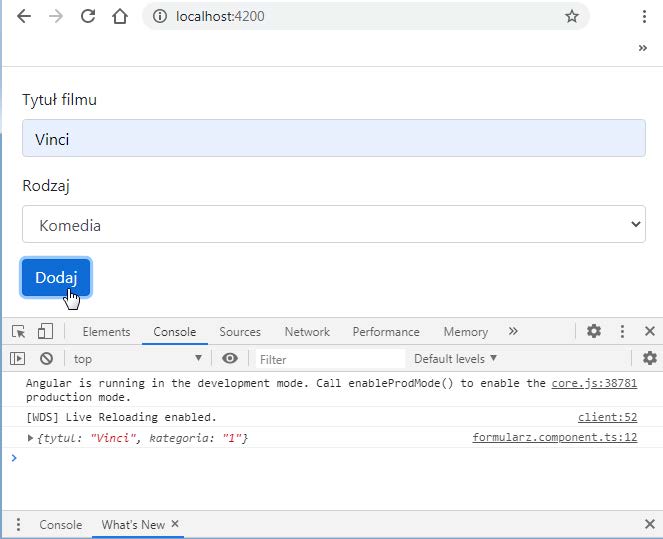
Task: Open DevTools settings gear icon
Action: [594, 332]
